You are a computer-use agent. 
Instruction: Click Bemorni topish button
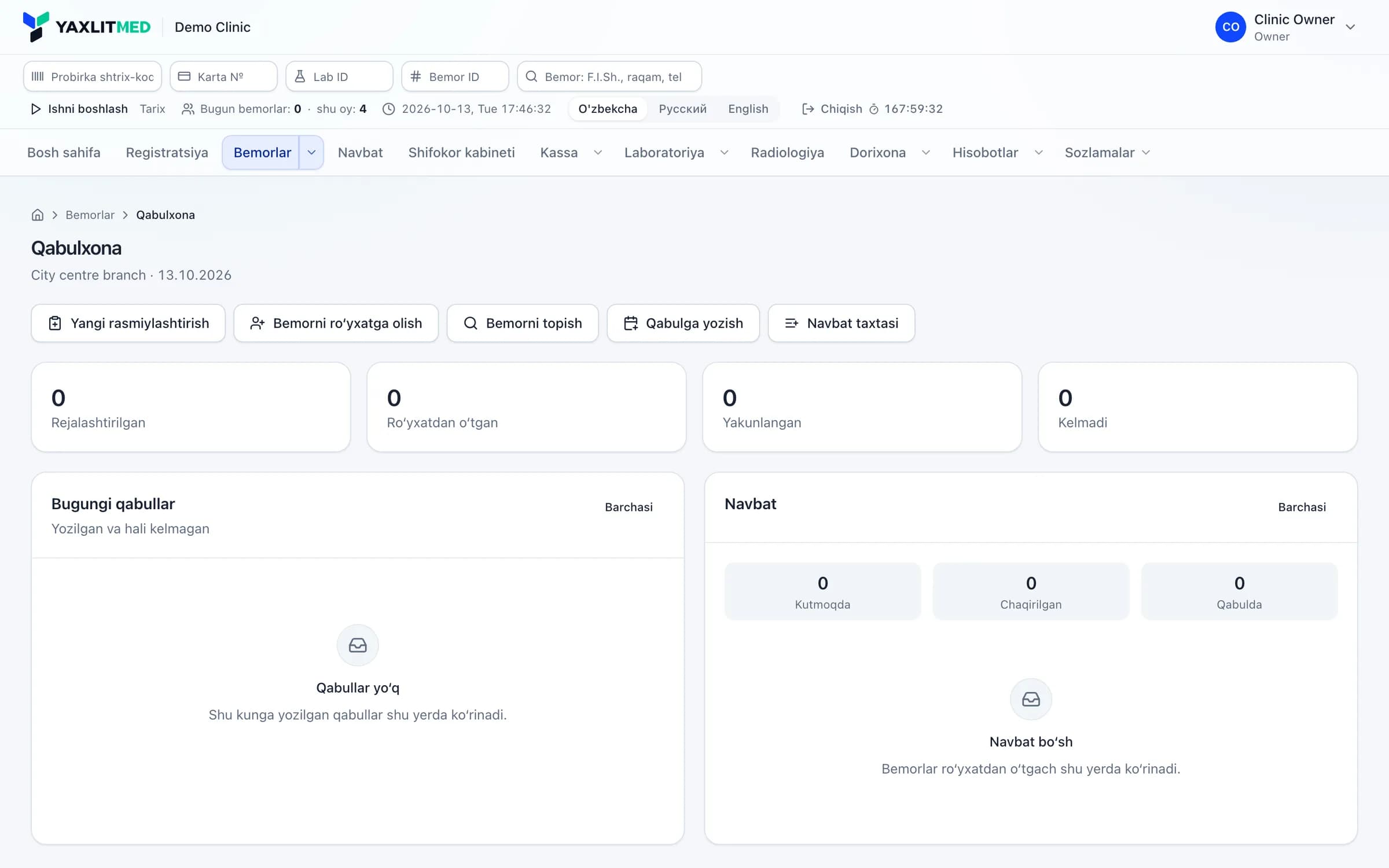(523, 323)
